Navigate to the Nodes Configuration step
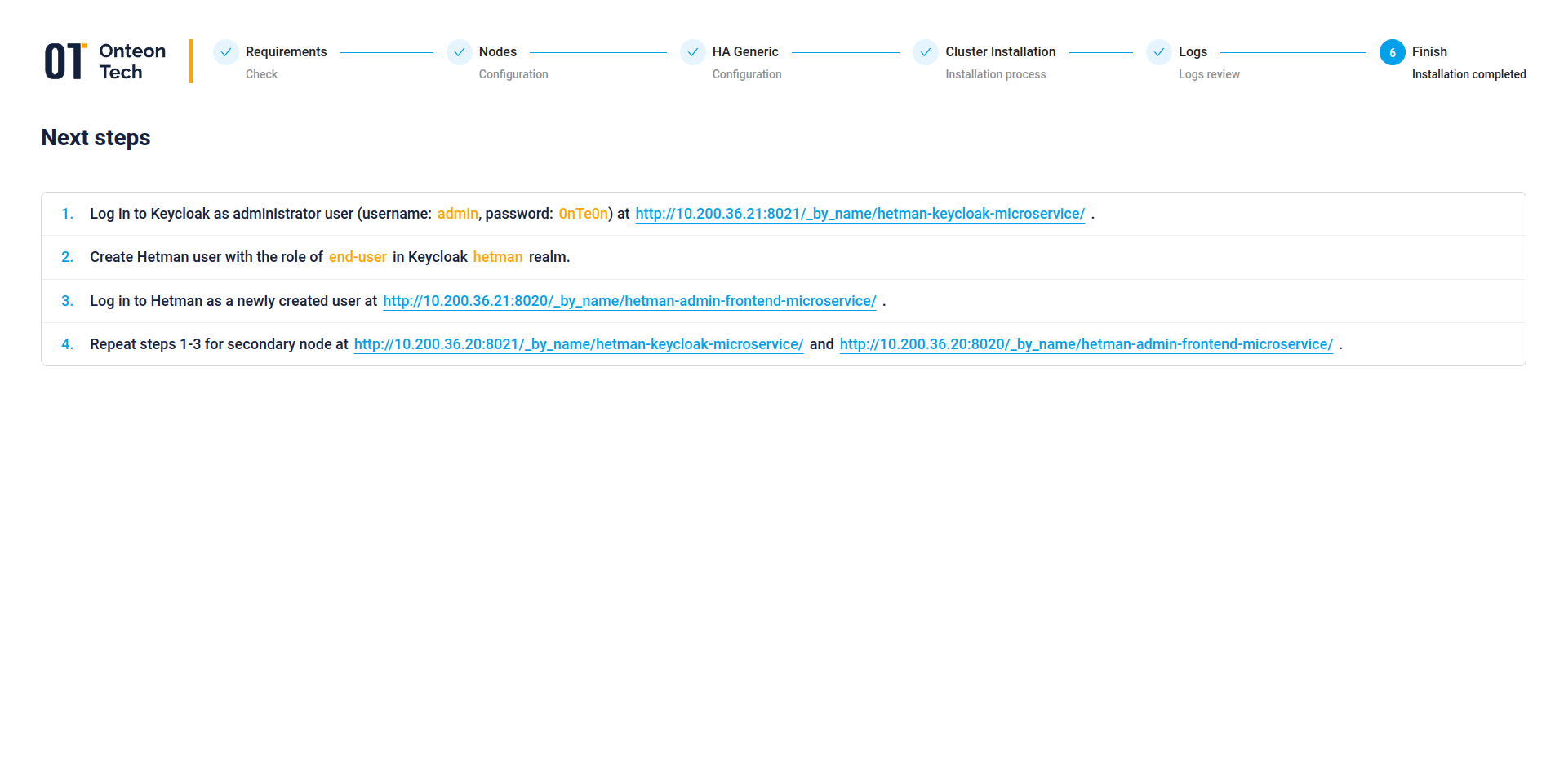The height and width of the screenshot is (784, 1564). 498,51
